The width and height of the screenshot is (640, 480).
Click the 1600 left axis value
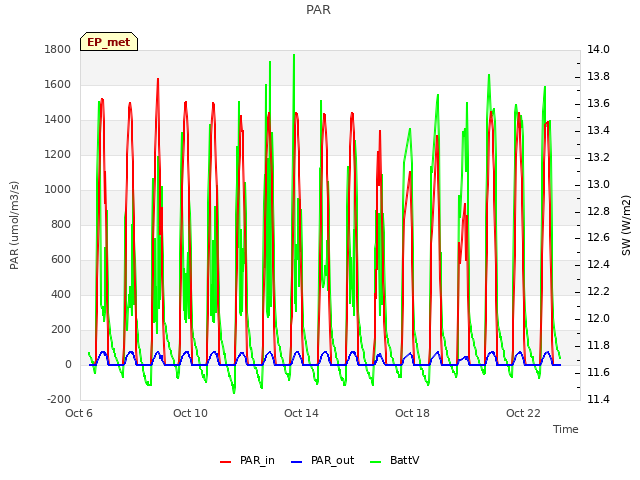tap(58, 84)
